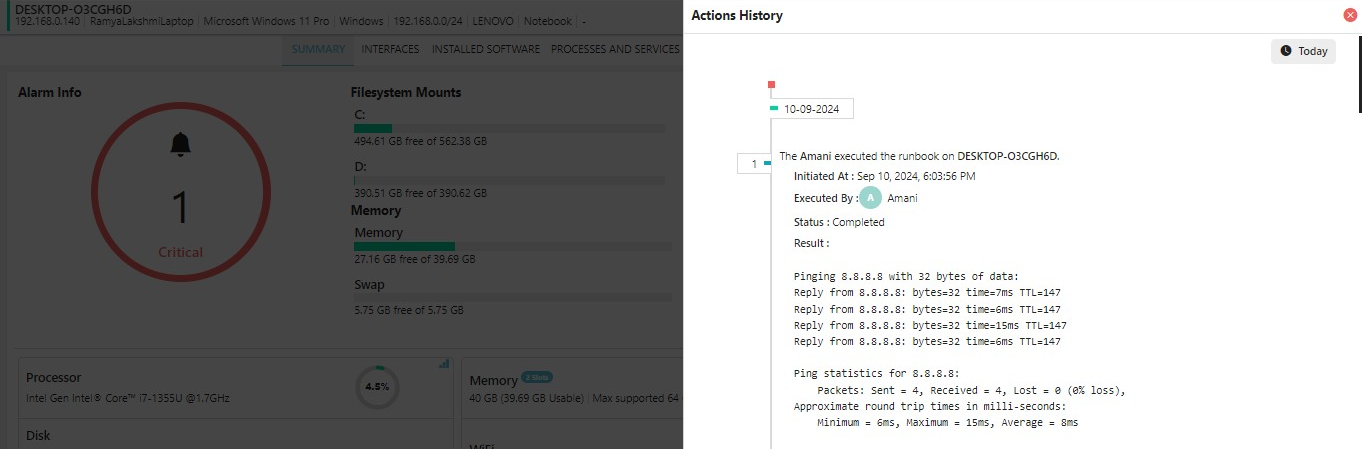Select the Processes and Services tab

pyautogui.click(x=615, y=49)
